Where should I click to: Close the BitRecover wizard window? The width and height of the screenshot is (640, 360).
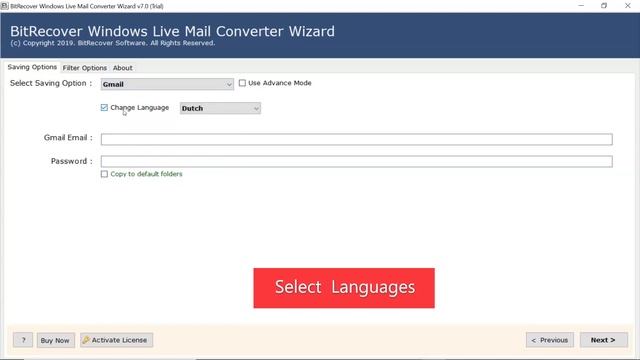627,6
